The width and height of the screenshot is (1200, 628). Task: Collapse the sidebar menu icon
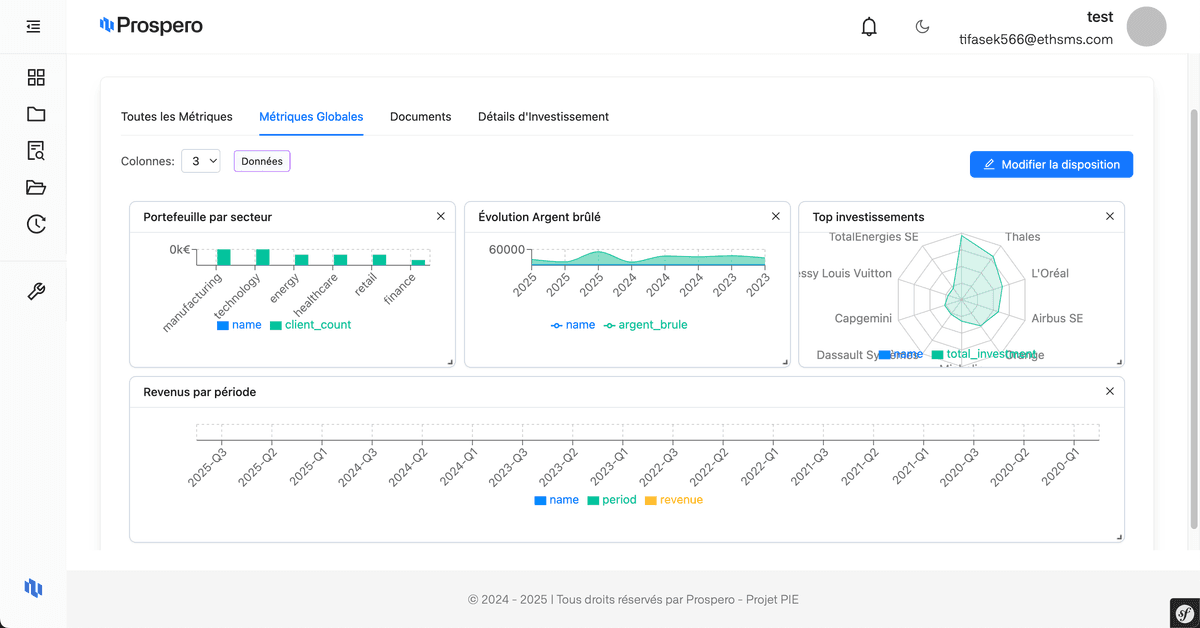coord(34,26)
